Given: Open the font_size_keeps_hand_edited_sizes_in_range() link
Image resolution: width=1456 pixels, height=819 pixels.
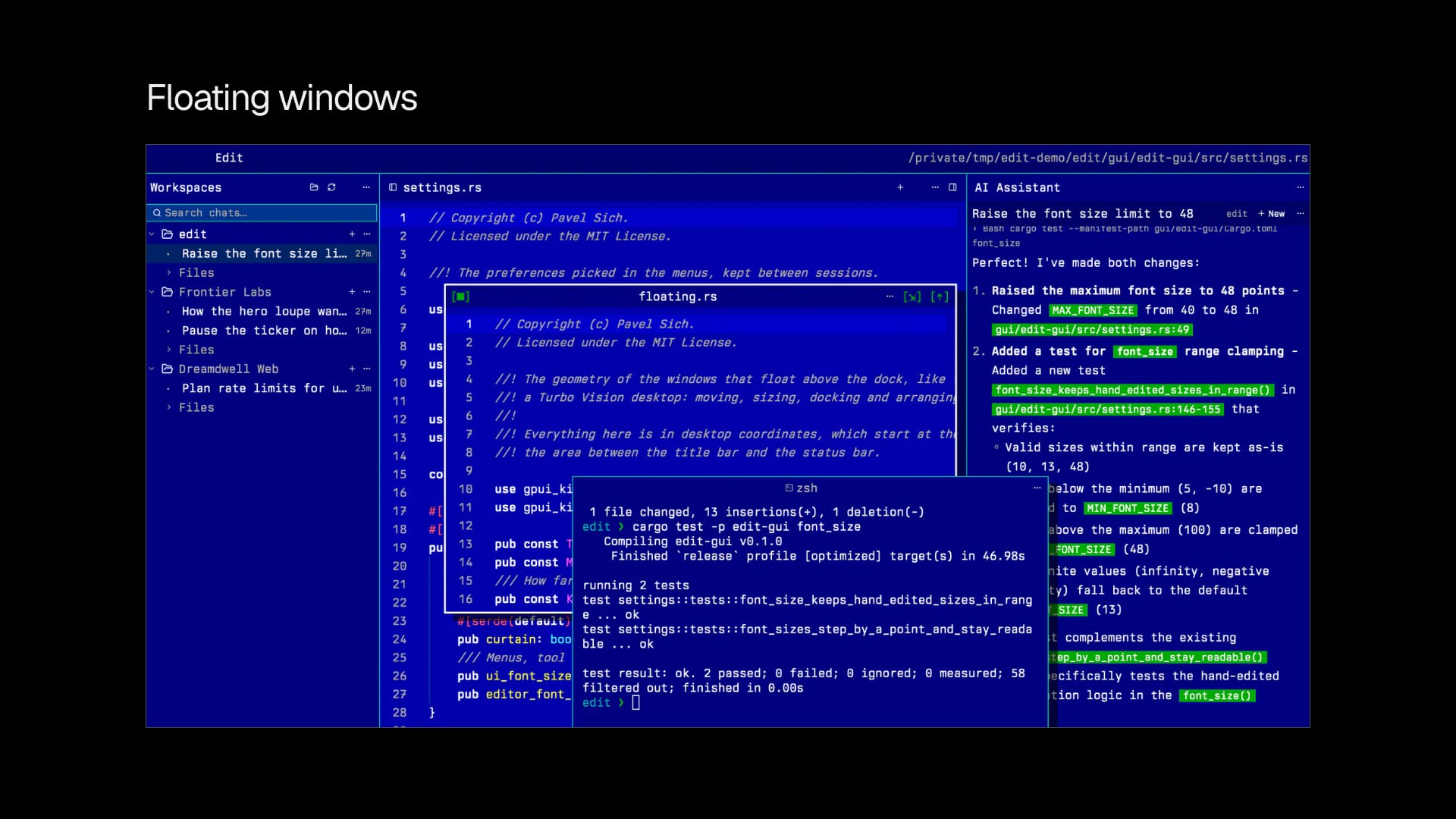Looking at the screenshot, I should pos(1133,390).
